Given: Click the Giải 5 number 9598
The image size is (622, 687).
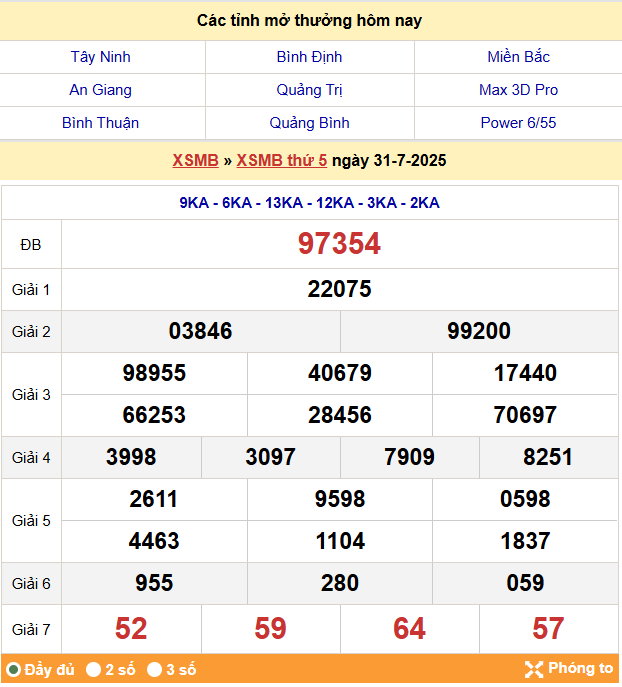Looking at the screenshot, I should [340, 499].
